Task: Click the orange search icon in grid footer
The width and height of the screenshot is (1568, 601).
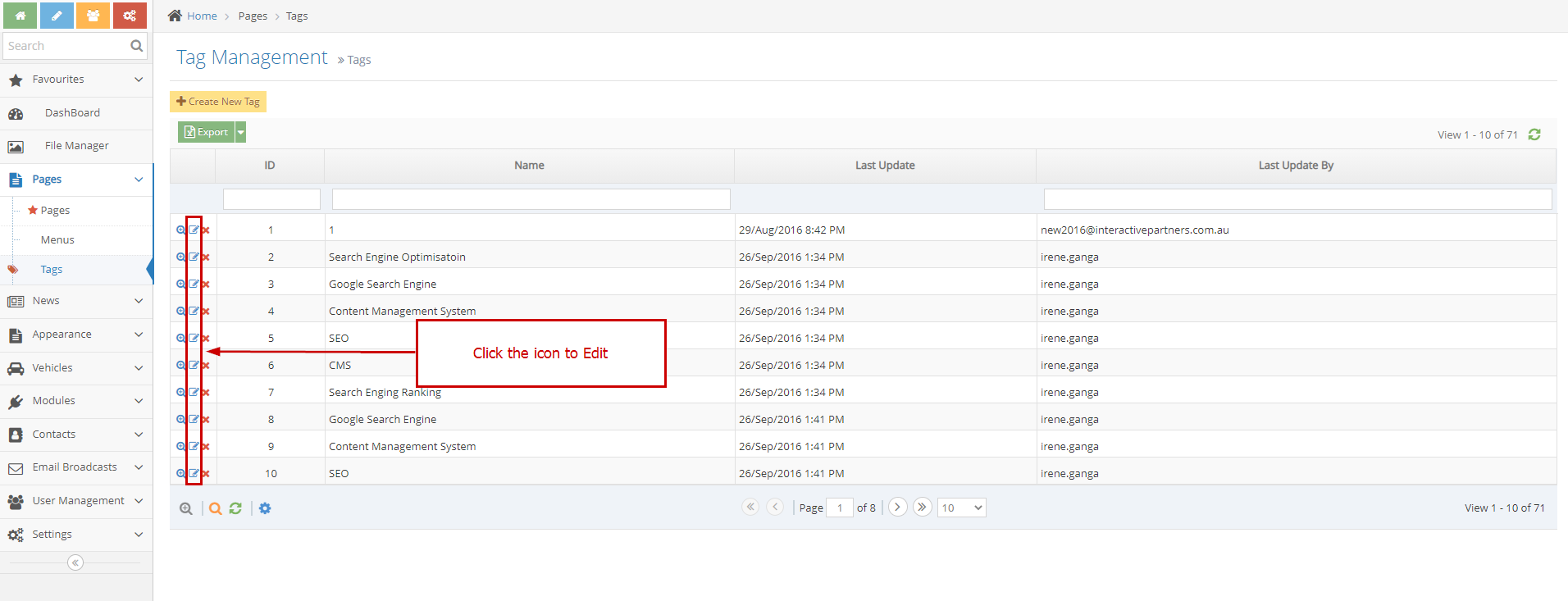Action: tap(215, 508)
